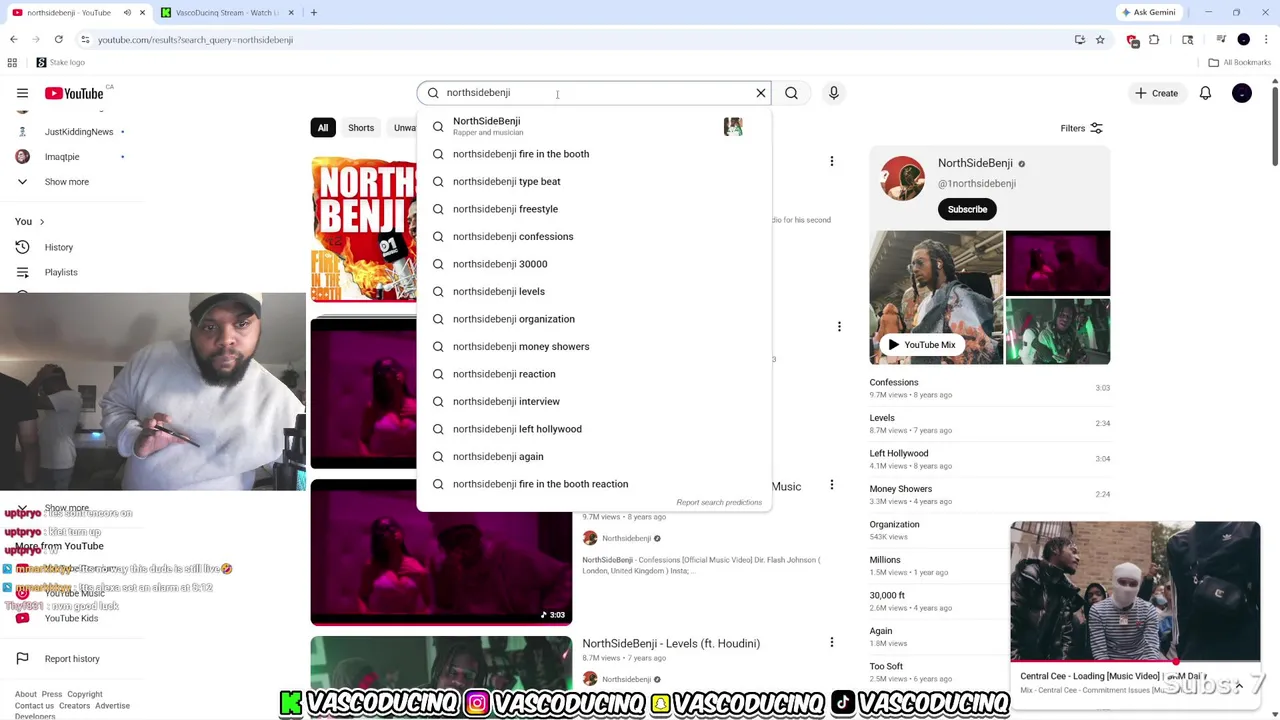Select the All filter chip
Screen dimensions: 1280x720
pyautogui.click(x=323, y=128)
